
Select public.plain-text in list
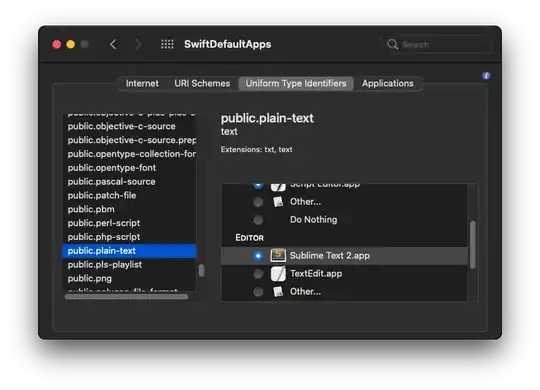[x=129, y=251]
